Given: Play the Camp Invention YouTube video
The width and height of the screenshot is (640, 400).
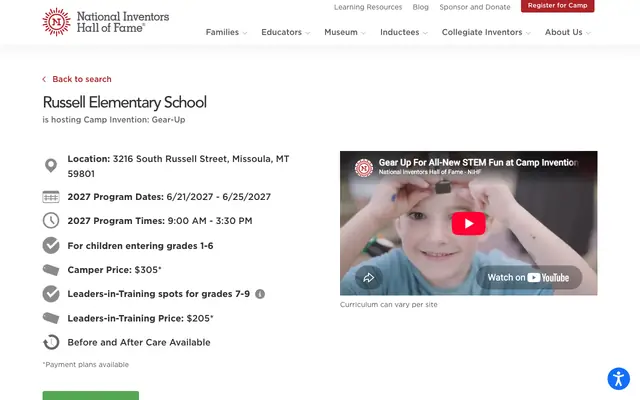Looking at the screenshot, I should (469, 223).
